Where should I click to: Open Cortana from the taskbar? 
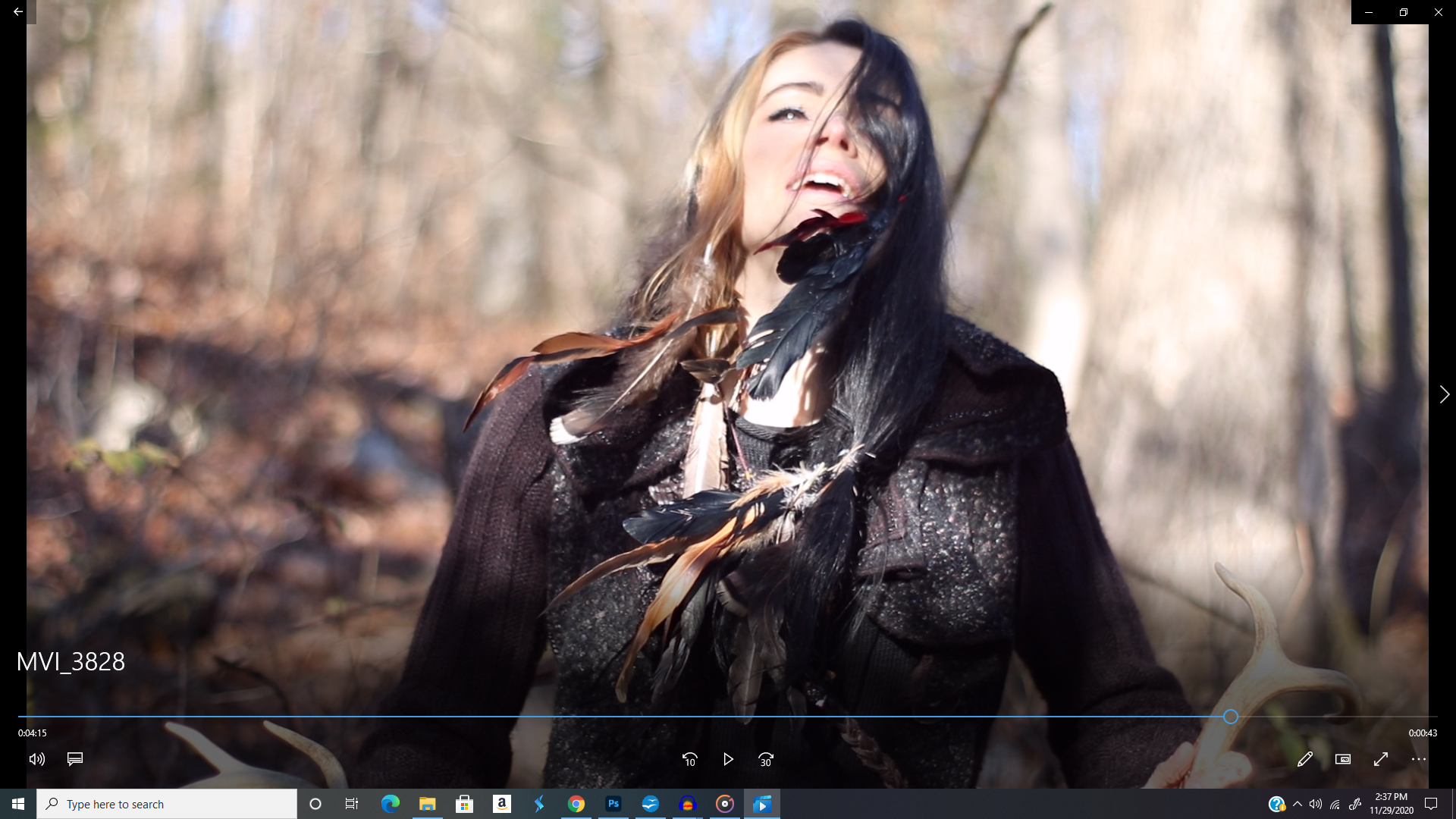click(315, 804)
